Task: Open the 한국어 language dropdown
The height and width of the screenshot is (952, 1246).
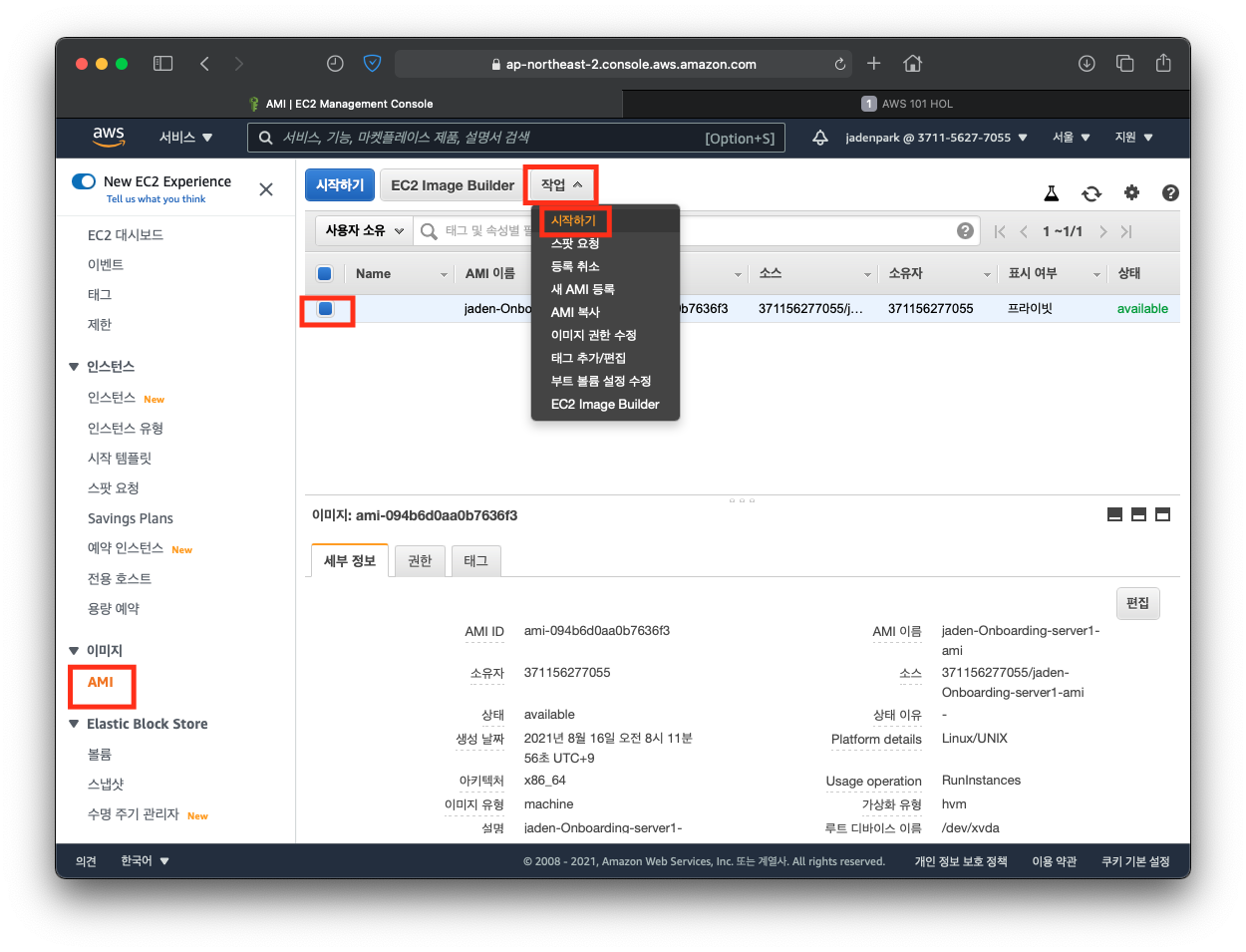Action: point(145,861)
